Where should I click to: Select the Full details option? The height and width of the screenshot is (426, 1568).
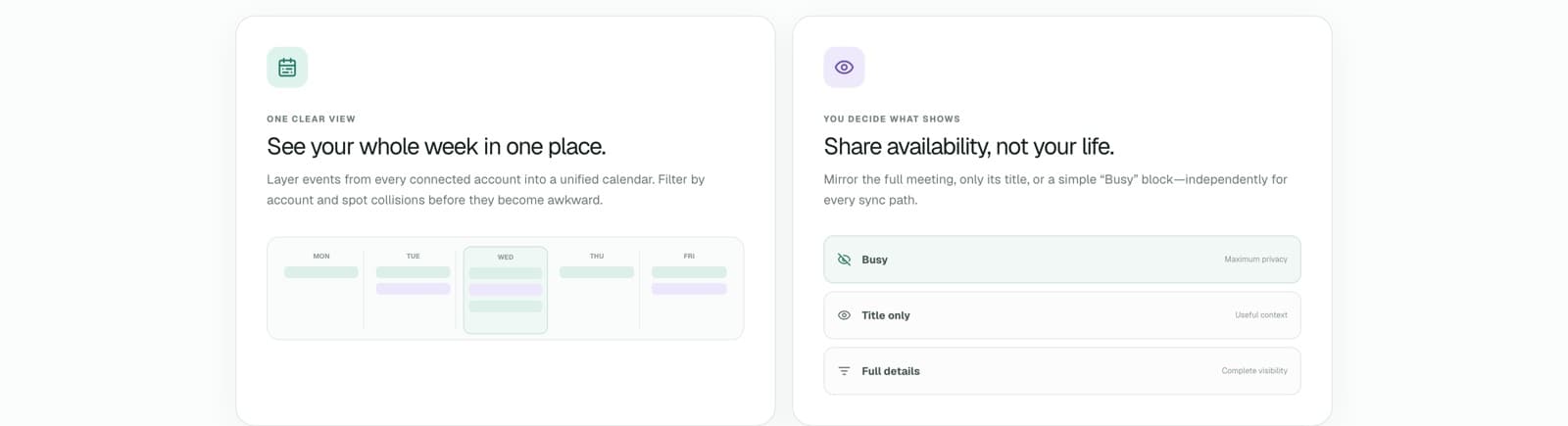click(1062, 371)
